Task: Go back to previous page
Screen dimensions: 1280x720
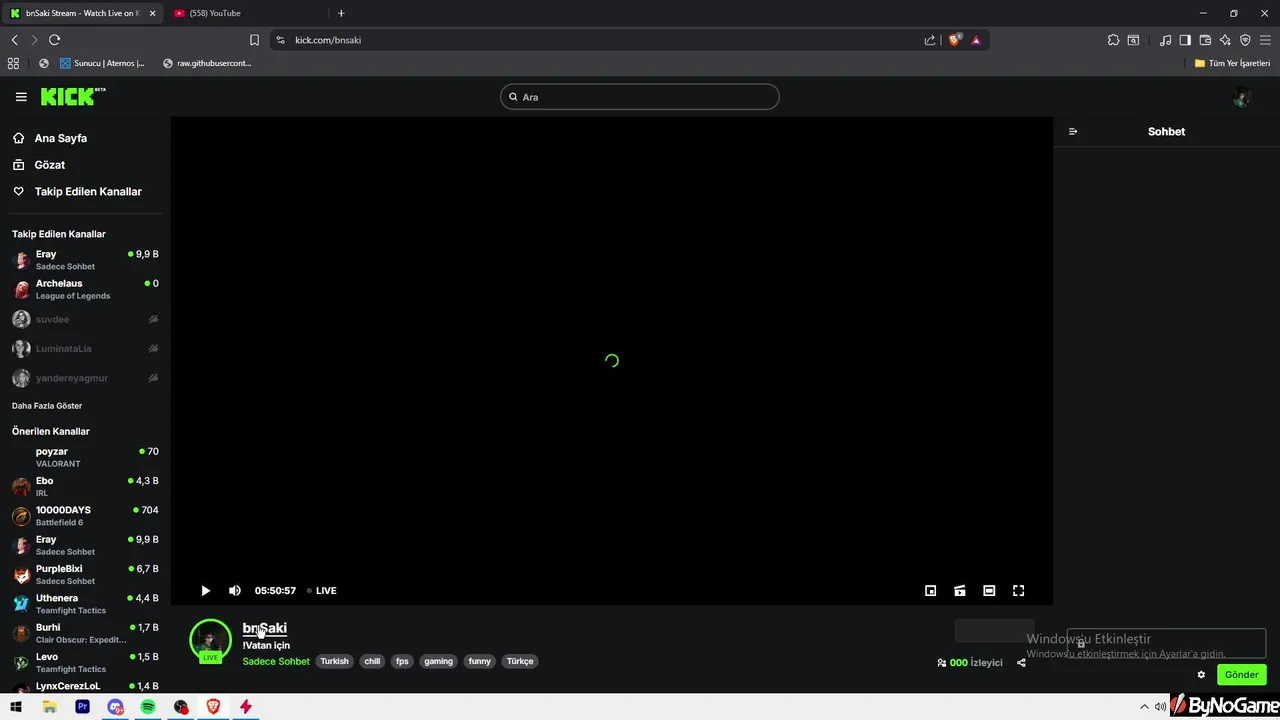Action: coord(14,40)
